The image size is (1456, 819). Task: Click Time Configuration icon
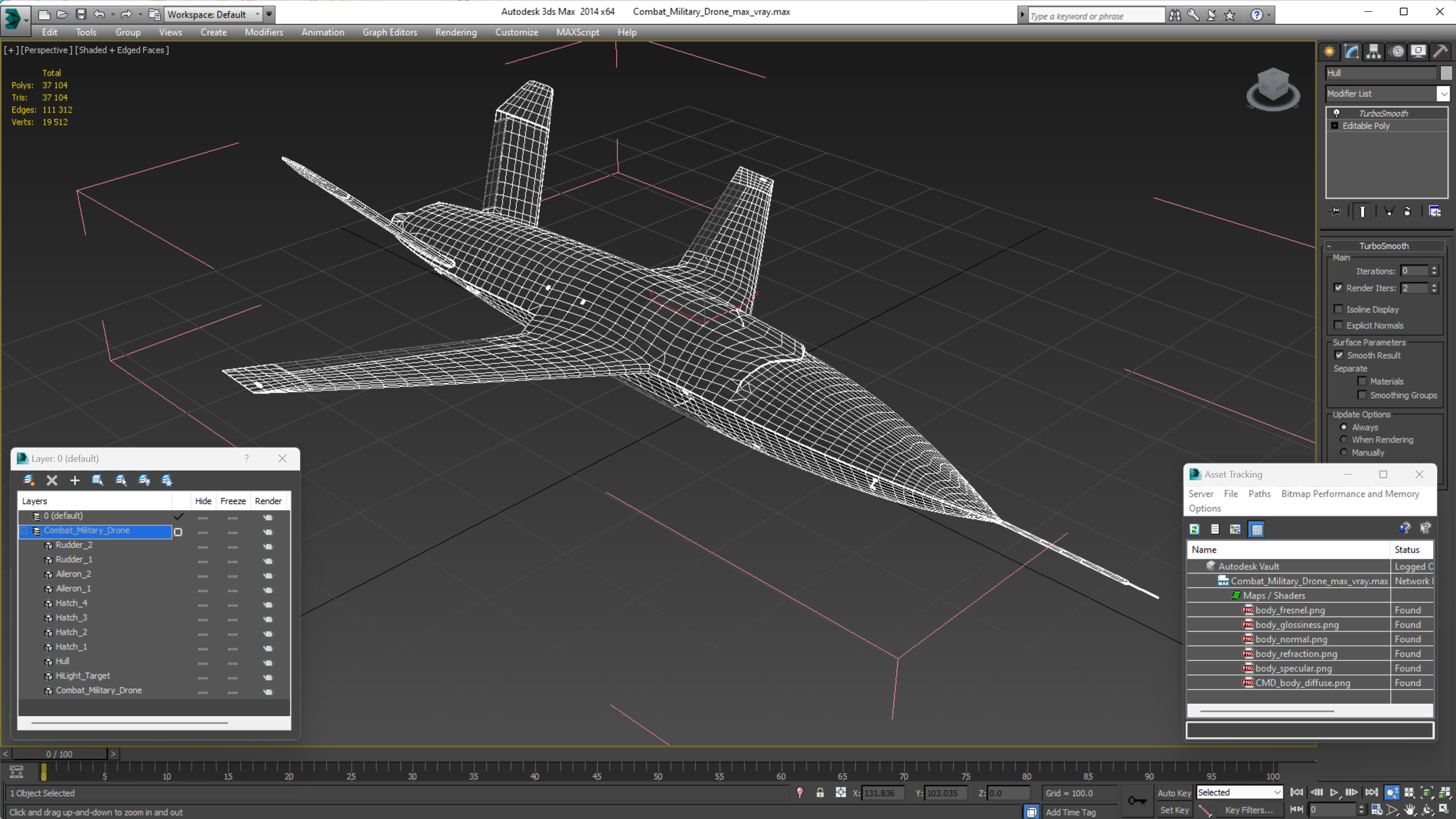[1376, 809]
